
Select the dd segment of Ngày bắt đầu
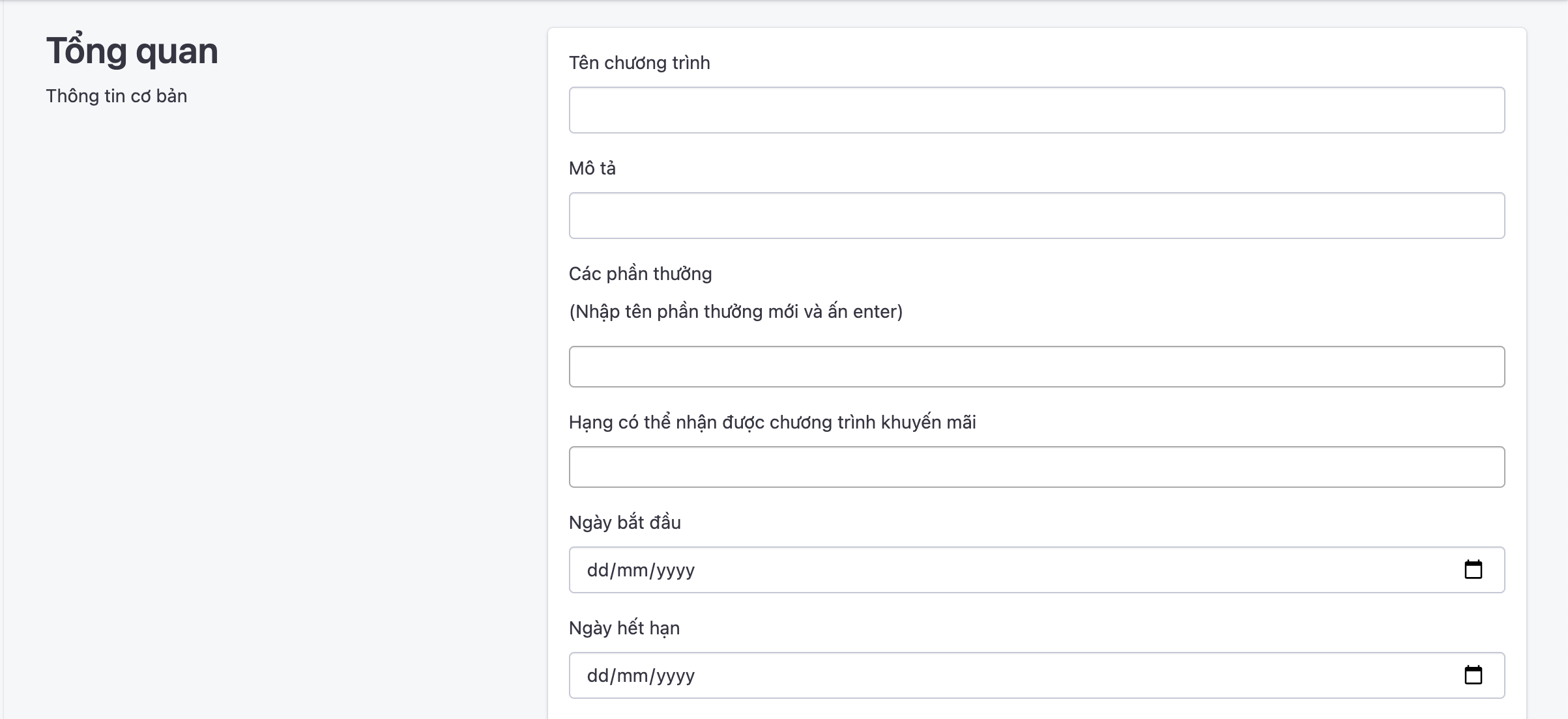click(598, 570)
